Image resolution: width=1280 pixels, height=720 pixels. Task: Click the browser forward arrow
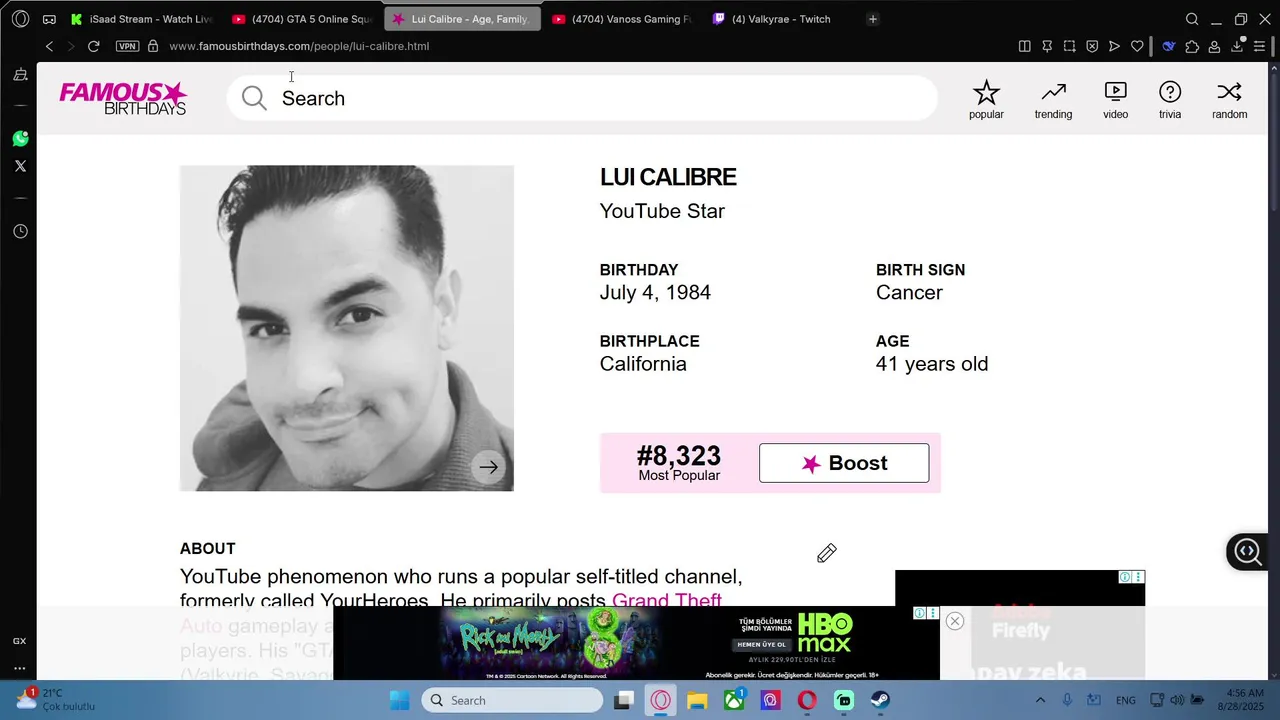click(71, 46)
